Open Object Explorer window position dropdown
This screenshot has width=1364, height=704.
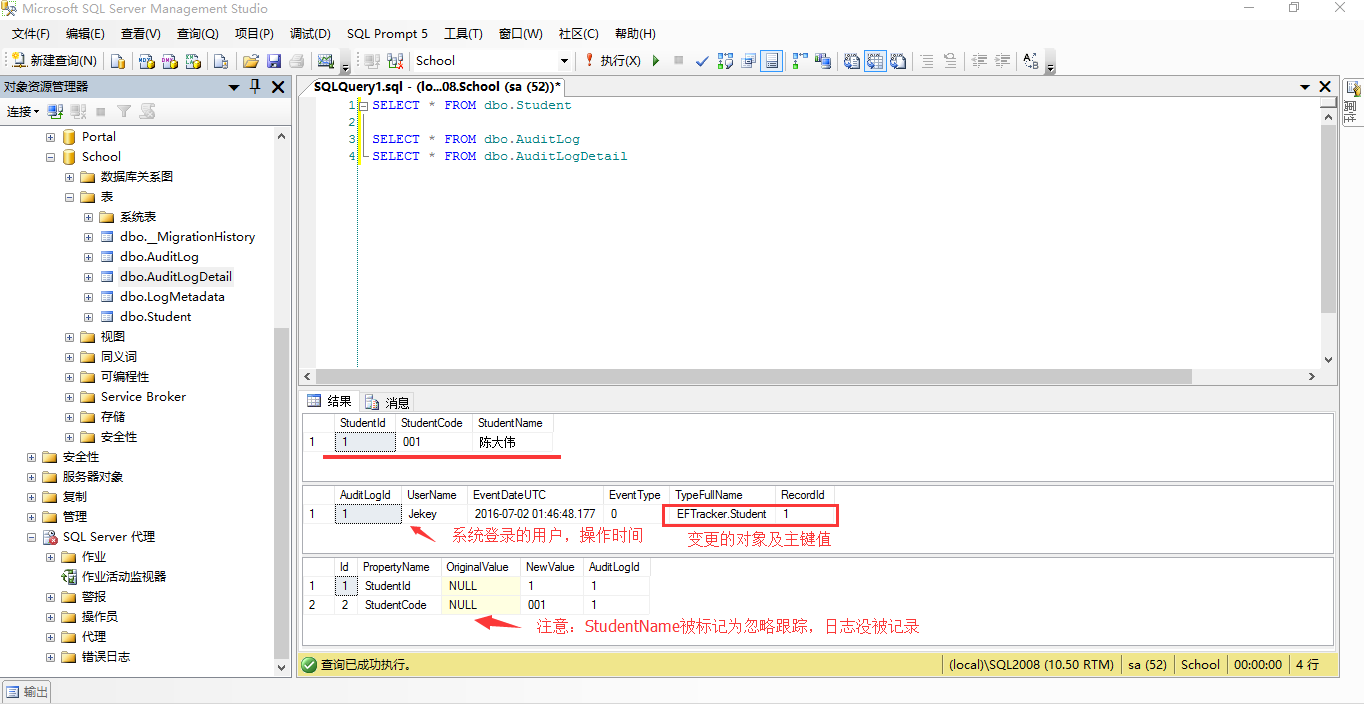(234, 87)
